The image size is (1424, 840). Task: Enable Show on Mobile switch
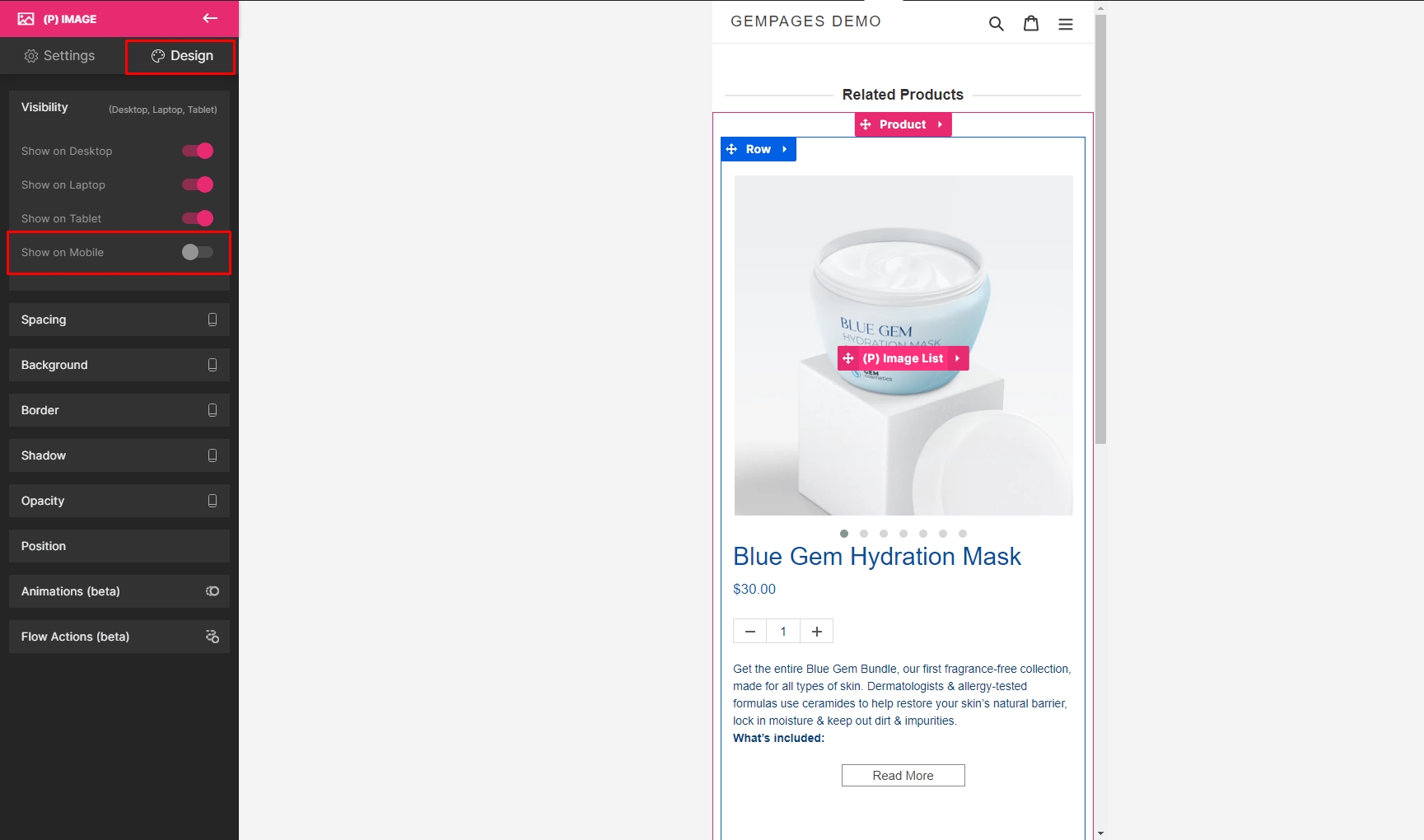pos(198,252)
